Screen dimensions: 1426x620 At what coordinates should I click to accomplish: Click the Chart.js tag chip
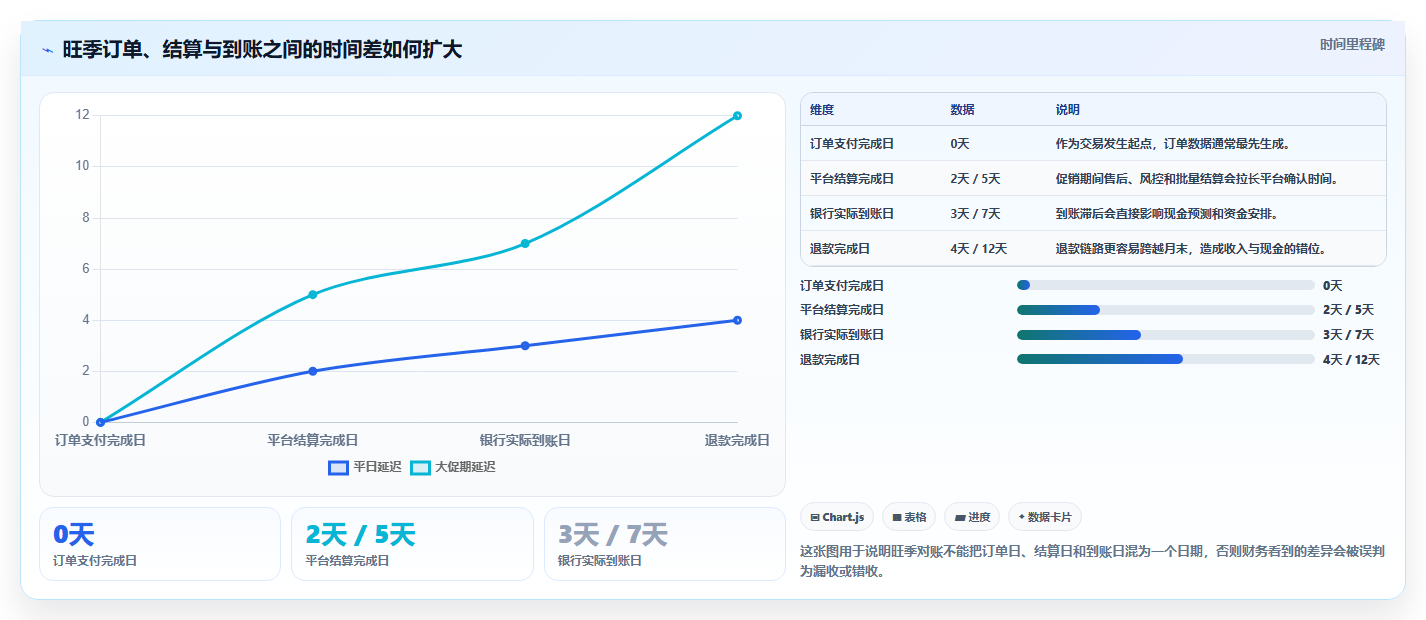pyautogui.click(x=836, y=517)
